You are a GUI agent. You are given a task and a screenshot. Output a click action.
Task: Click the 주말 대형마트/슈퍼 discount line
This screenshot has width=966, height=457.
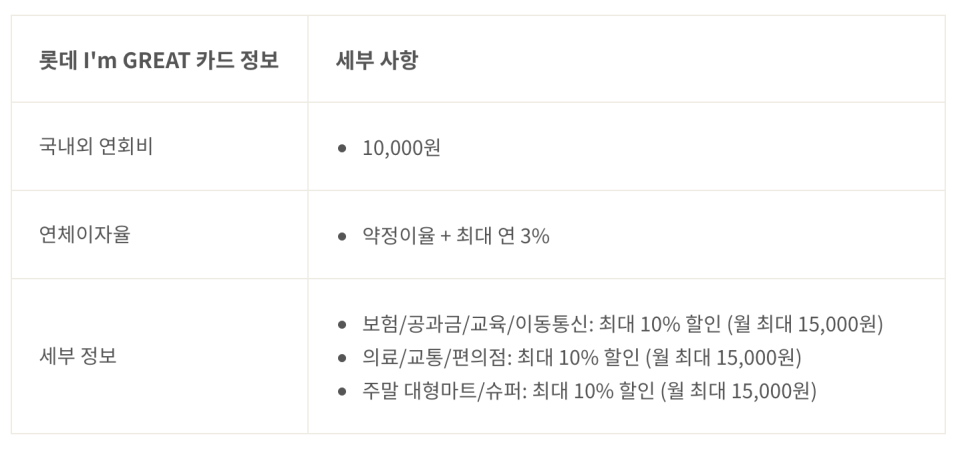coord(590,390)
